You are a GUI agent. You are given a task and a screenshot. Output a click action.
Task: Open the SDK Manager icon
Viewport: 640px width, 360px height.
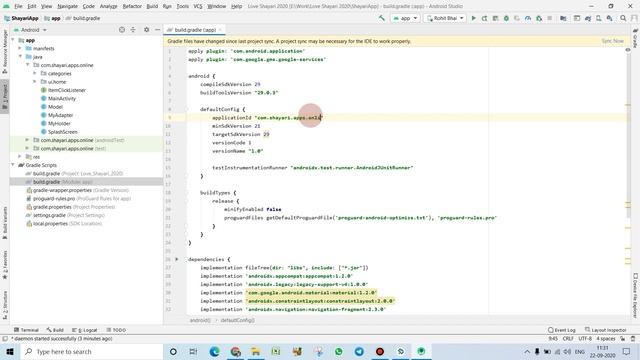tap(609, 18)
